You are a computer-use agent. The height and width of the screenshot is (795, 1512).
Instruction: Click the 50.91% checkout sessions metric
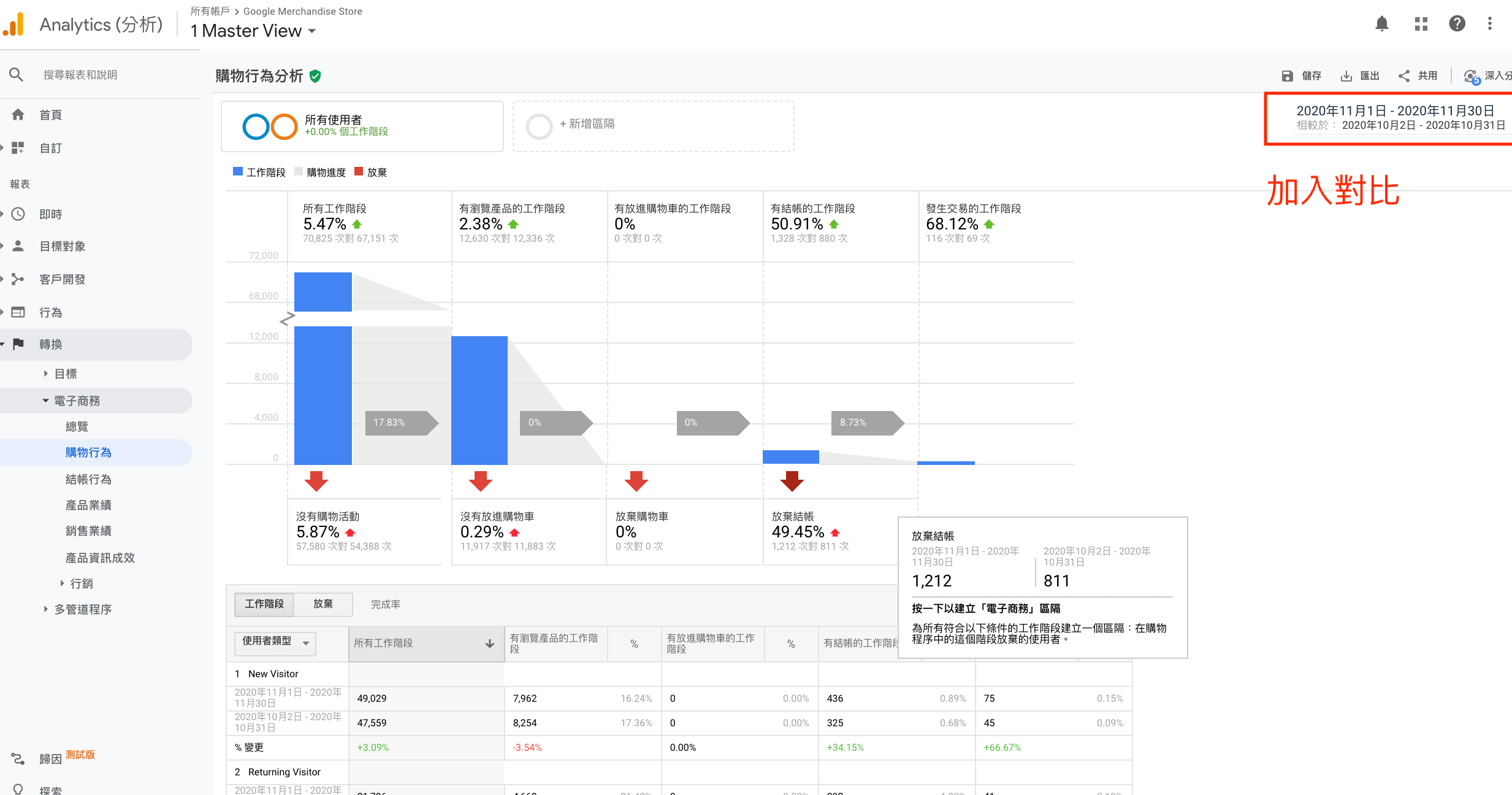(x=797, y=224)
